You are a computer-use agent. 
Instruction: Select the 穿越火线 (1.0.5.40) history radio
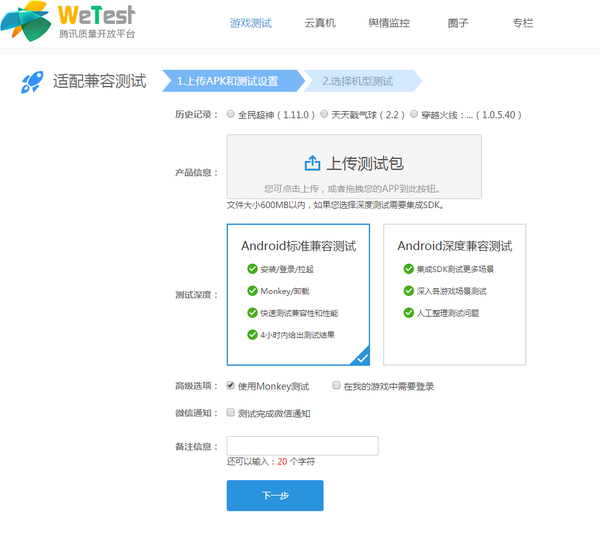coord(414,114)
